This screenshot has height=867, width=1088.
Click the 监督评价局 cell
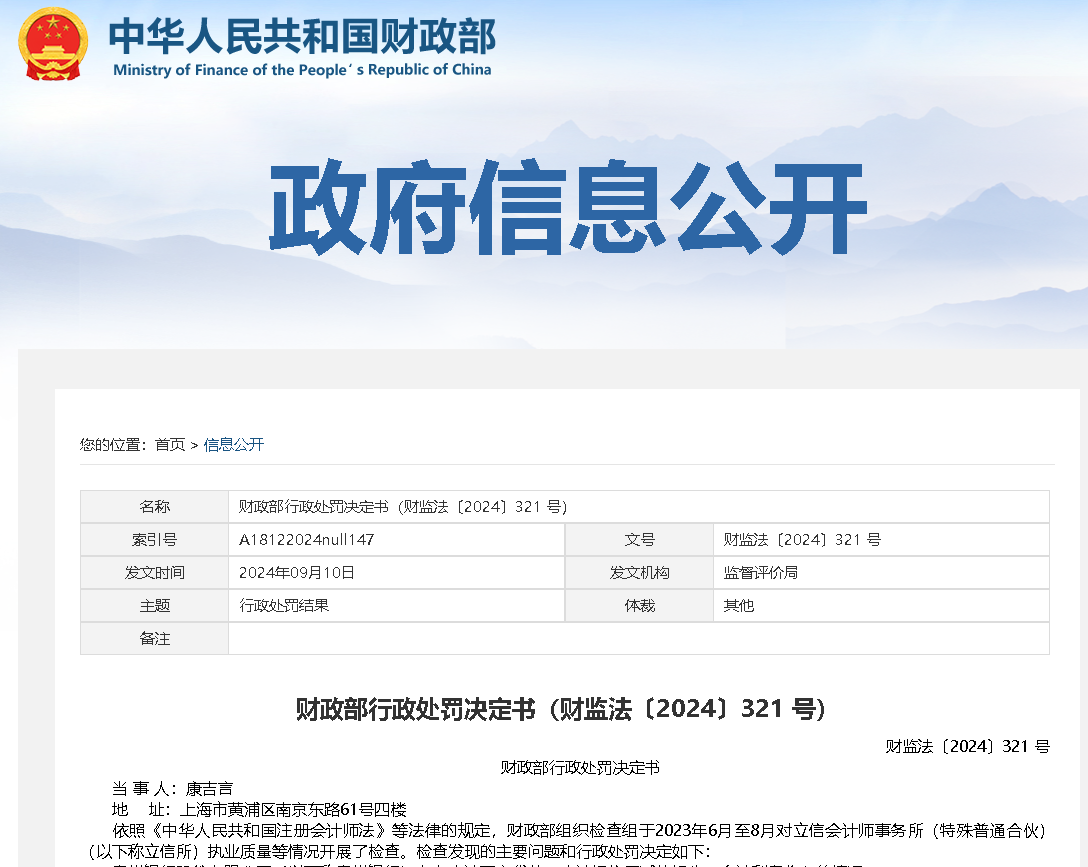tap(881, 573)
